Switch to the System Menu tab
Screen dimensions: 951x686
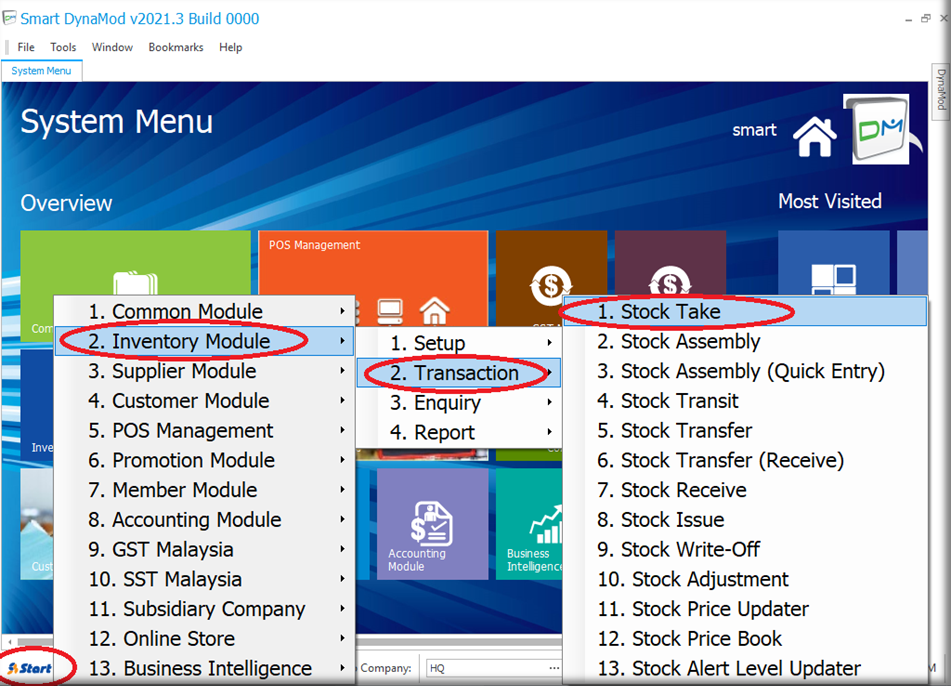click(41, 71)
